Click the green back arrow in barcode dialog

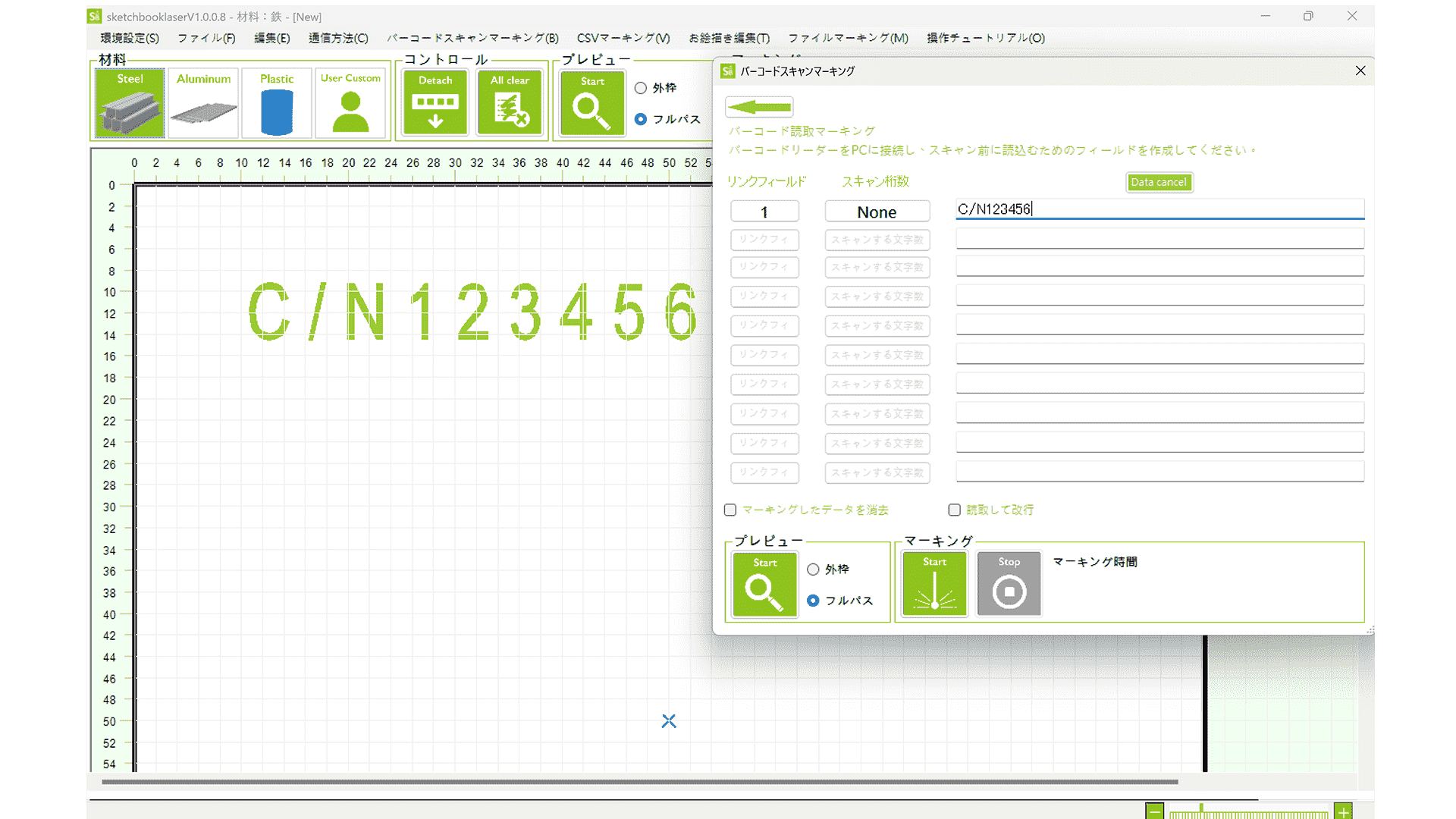759,107
